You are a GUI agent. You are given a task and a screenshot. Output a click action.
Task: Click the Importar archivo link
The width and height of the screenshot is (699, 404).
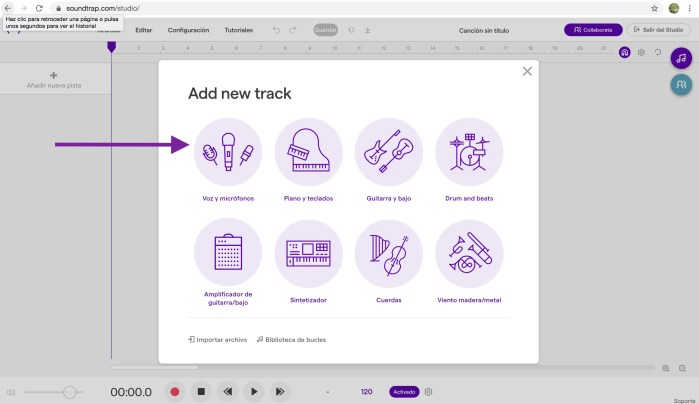(218, 340)
